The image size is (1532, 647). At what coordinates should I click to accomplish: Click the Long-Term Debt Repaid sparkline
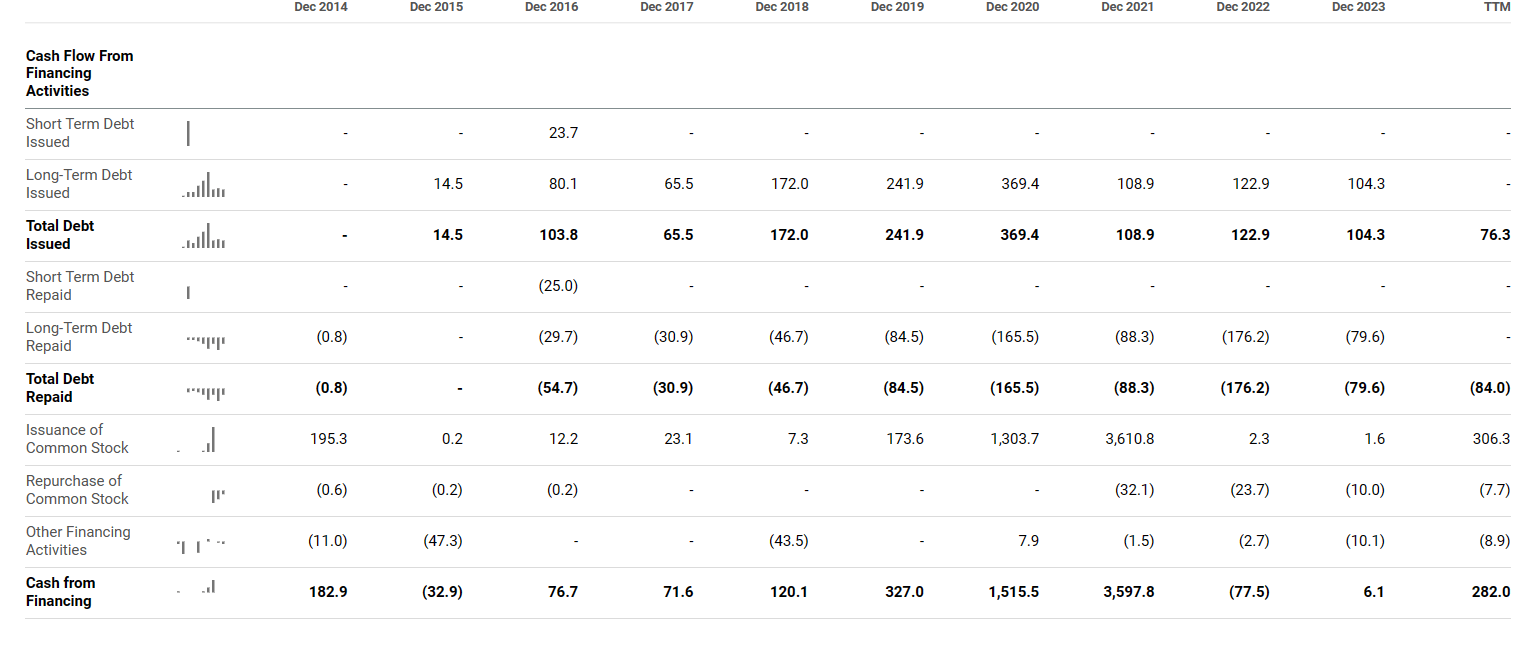[x=205, y=341]
